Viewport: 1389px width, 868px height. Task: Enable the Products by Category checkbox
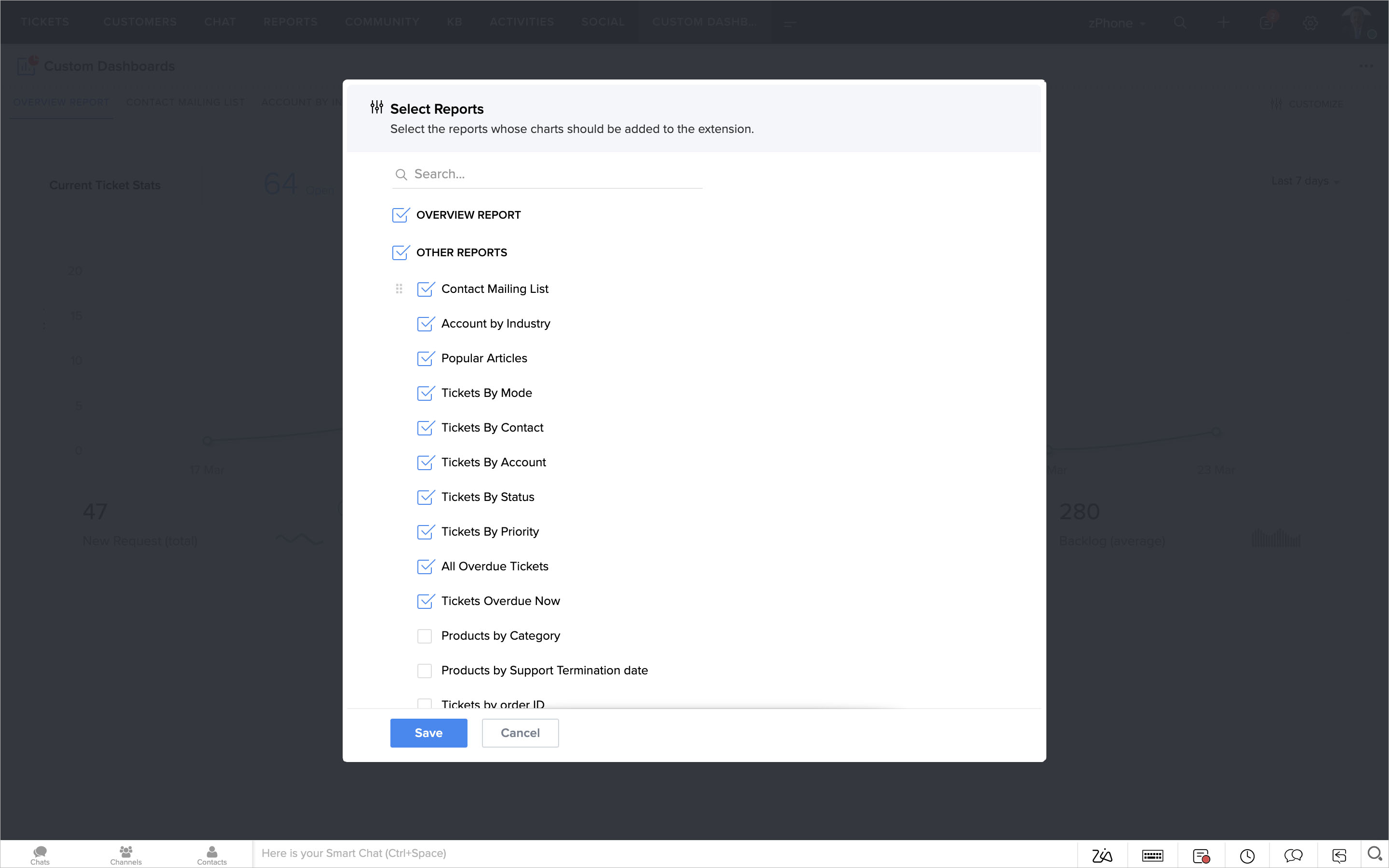(x=425, y=636)
